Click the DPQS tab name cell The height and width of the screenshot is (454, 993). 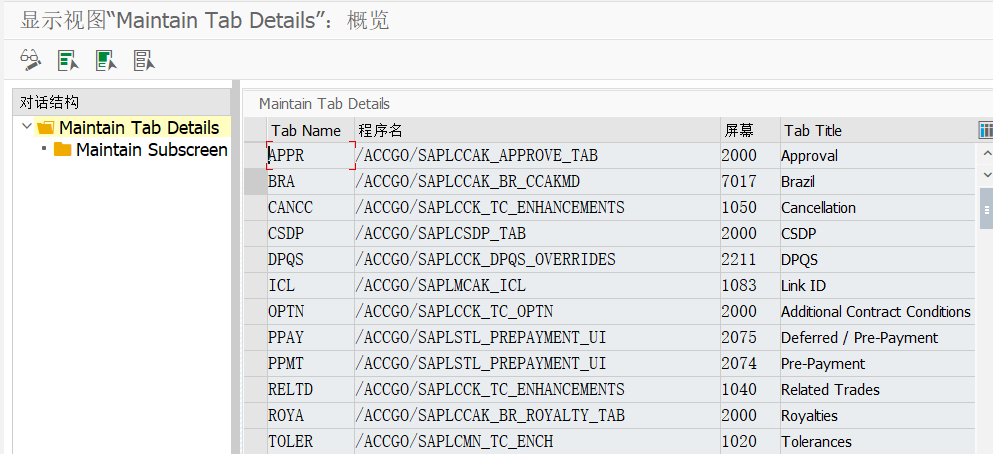(x=310, y=260)
